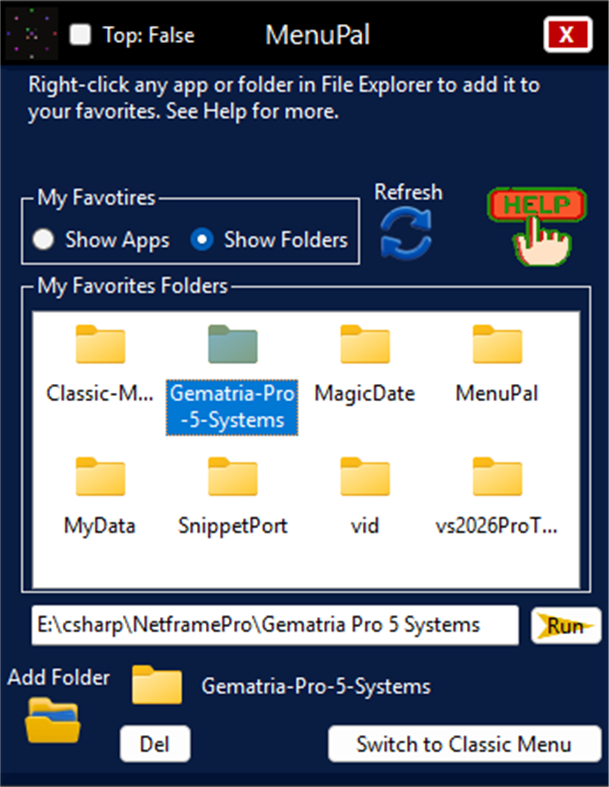The image size is (609, 787).
Task: Select the Classic-M... folder icon
Action: 100,344
